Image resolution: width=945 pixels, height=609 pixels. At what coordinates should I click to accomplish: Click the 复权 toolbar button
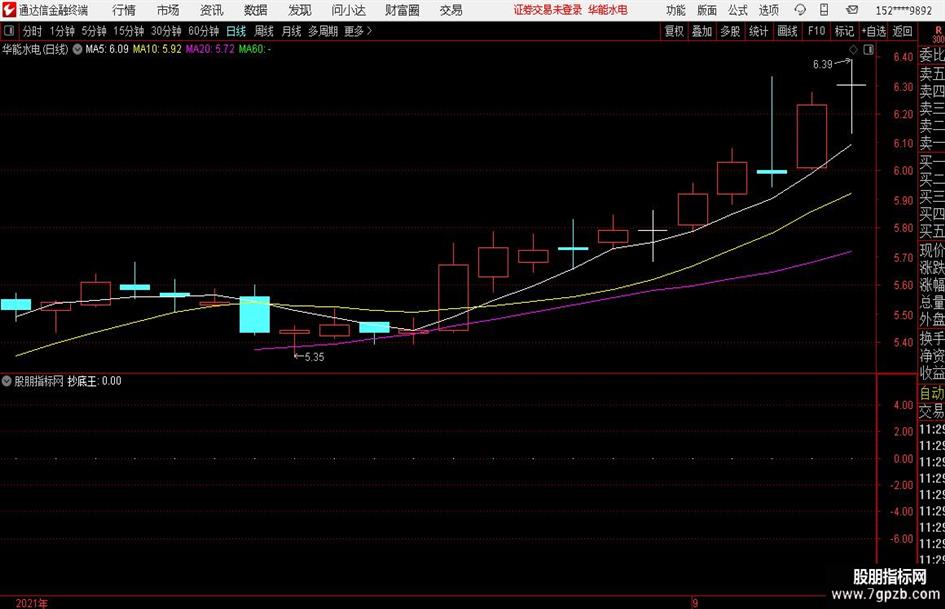[x=674, y=31]
